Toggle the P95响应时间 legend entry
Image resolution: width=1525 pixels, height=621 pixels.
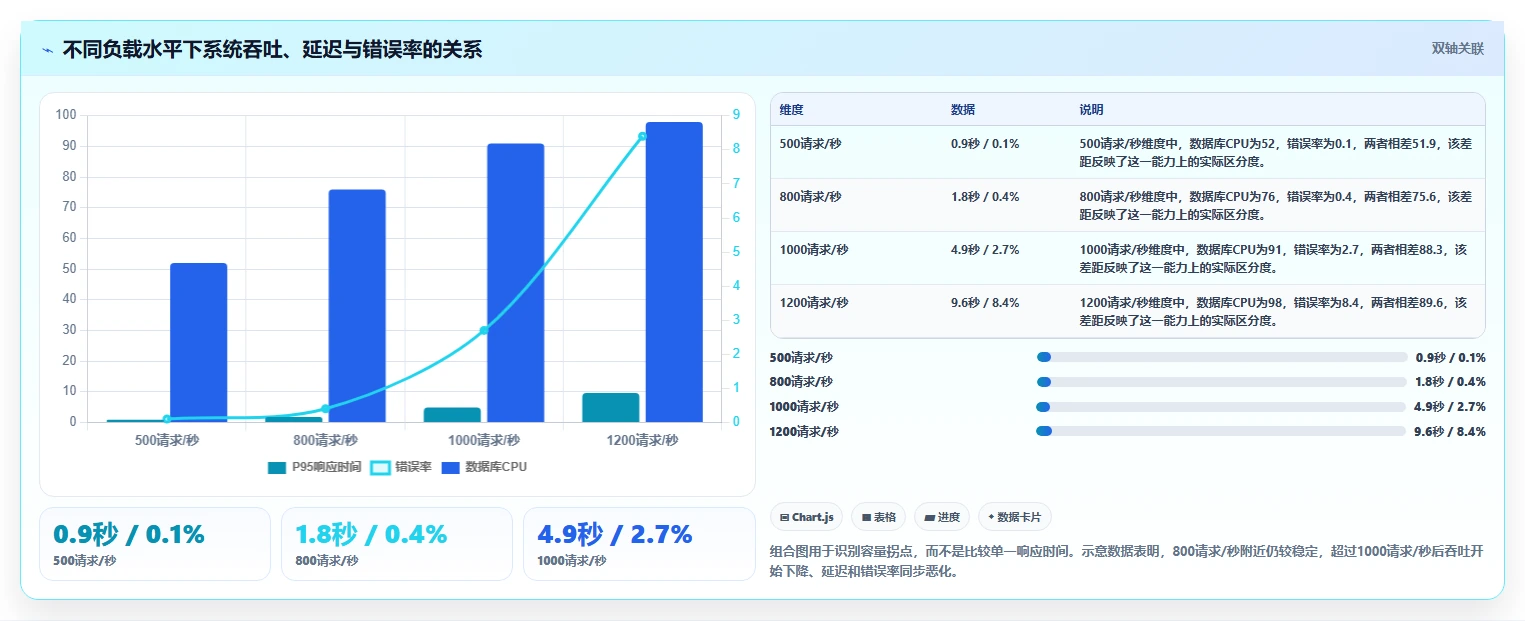click(314, 467)
